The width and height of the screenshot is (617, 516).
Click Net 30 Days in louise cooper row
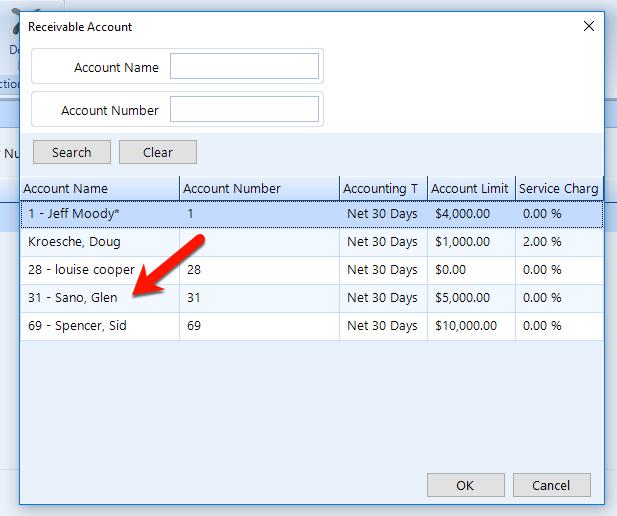384,270
